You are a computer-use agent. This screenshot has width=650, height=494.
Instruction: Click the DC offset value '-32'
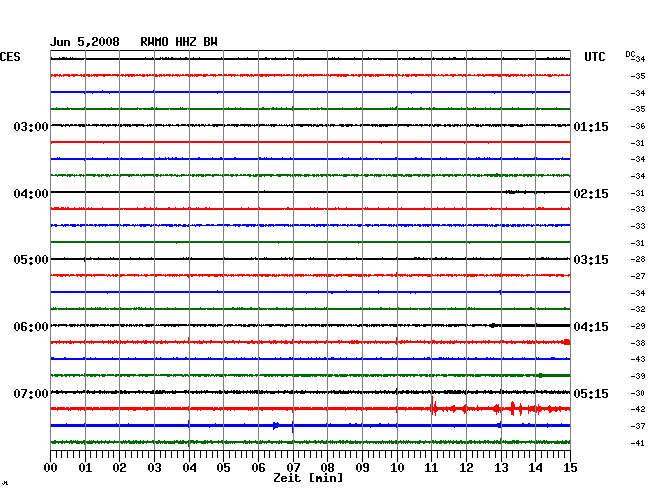point(638,309)
